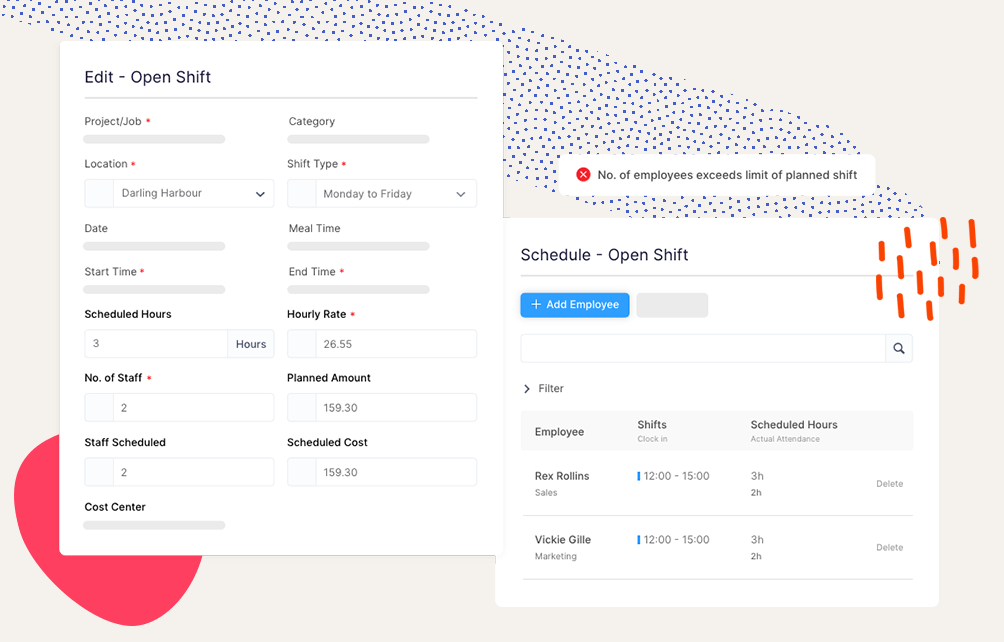Click the Scheduled Hours column header
The height and width of the screenshot is (642, 1004).
(794, 425)
